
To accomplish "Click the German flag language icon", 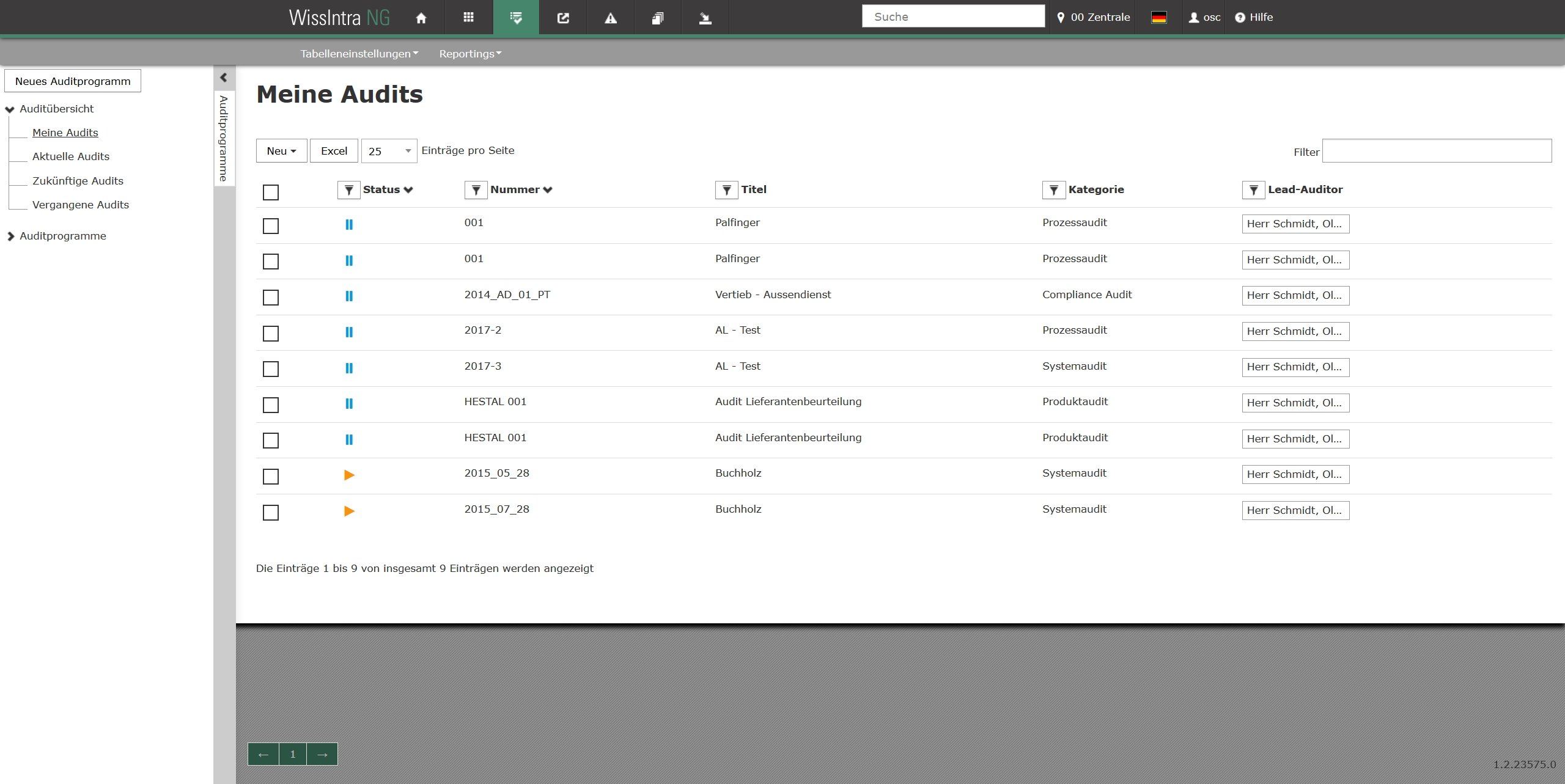I will [1158, 18].
